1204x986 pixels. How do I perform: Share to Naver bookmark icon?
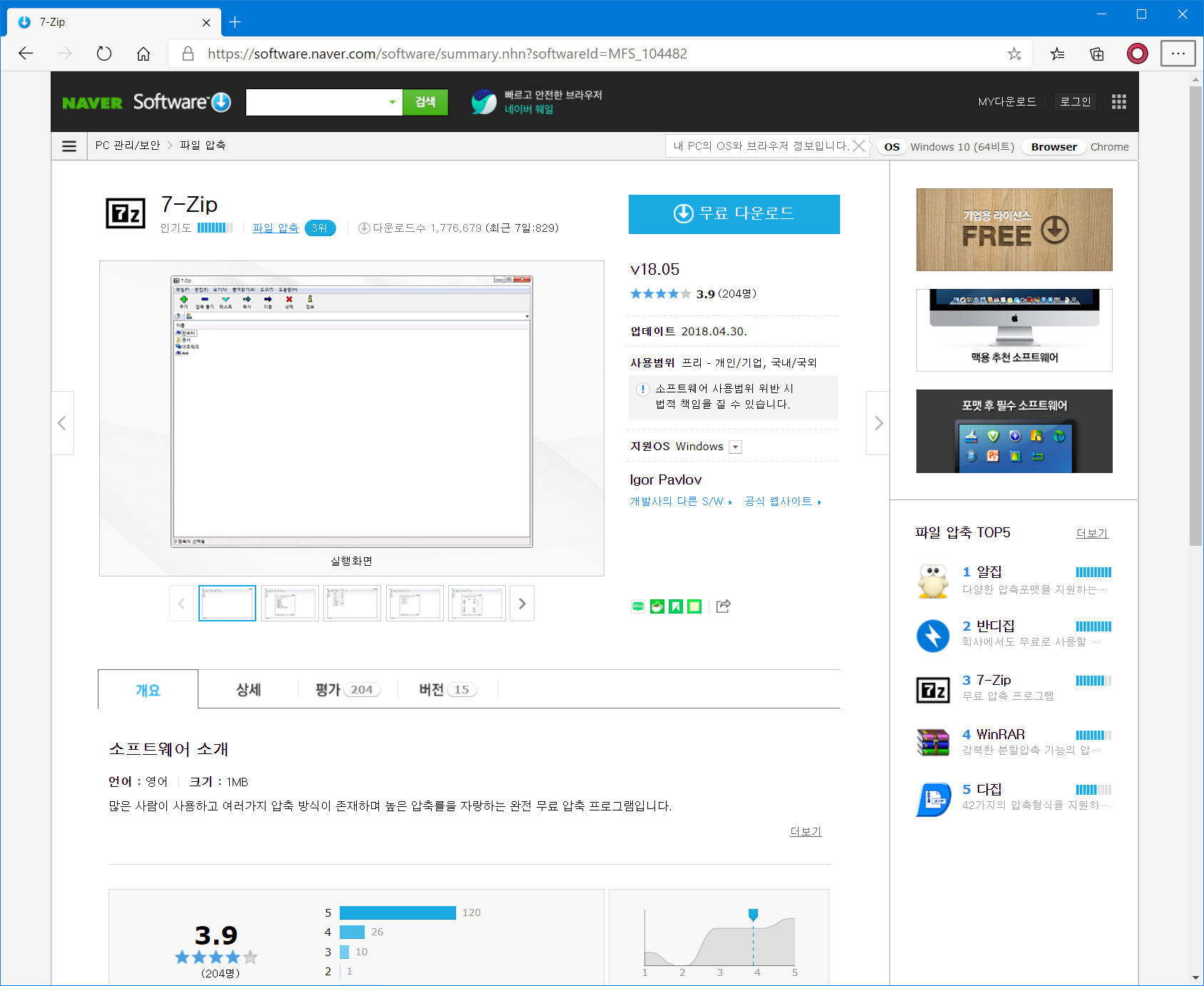(676, 606)
